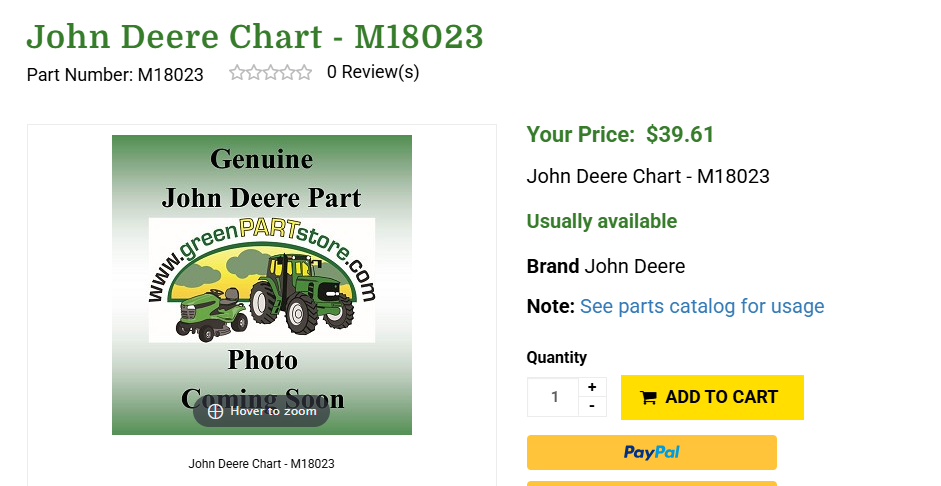Viewport: 941px width, 486px height.
Task: Check out with the PayPal button
Action: coord(651,452)
